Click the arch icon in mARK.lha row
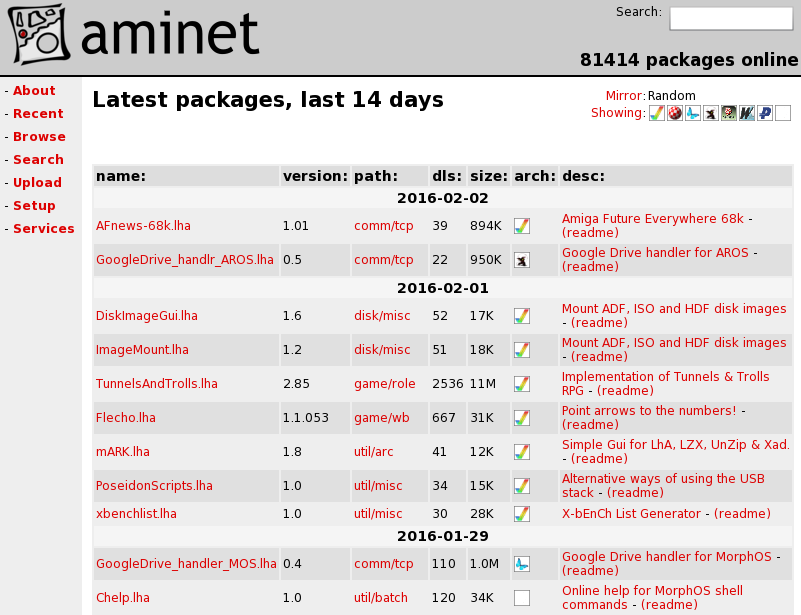Viewport: 801px width, 615px height. coord(522,452)
